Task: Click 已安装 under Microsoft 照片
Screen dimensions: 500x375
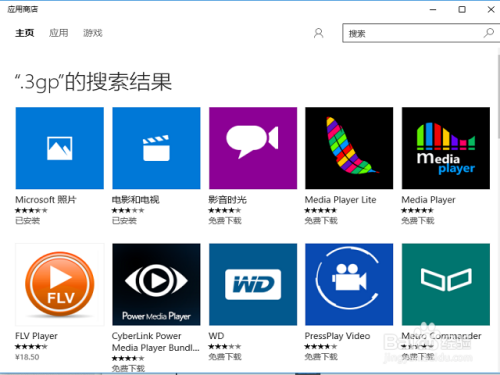Action: 28,221
